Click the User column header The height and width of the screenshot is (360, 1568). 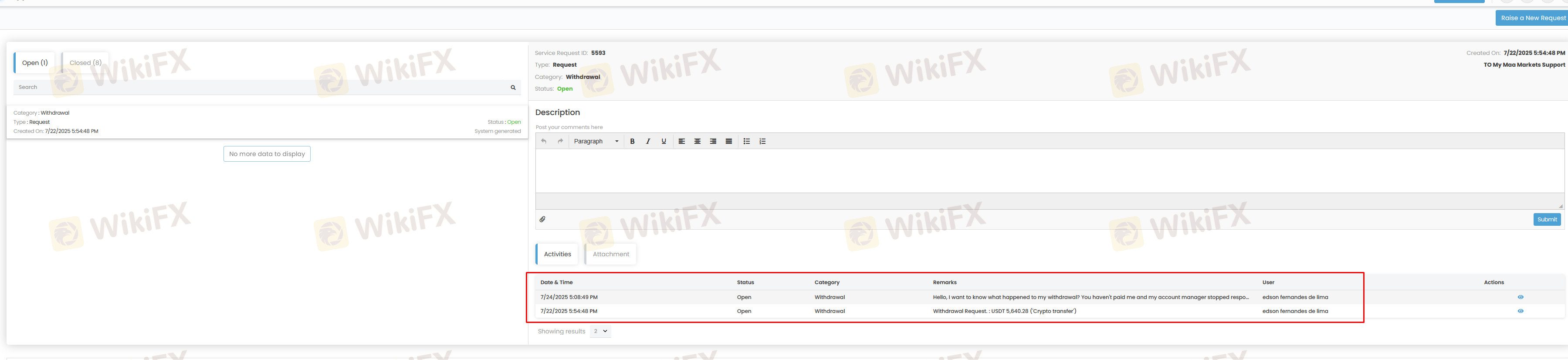pos(1268,283)
